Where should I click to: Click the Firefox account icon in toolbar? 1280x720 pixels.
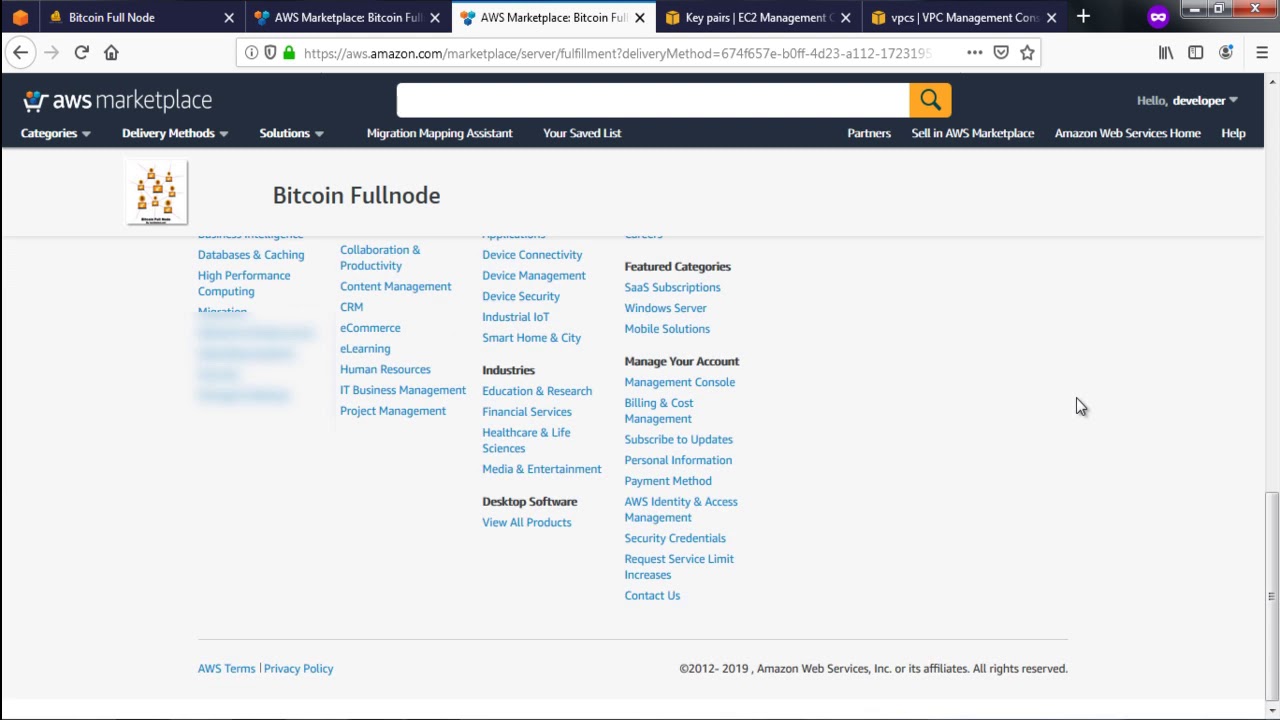pos(1226,53)
